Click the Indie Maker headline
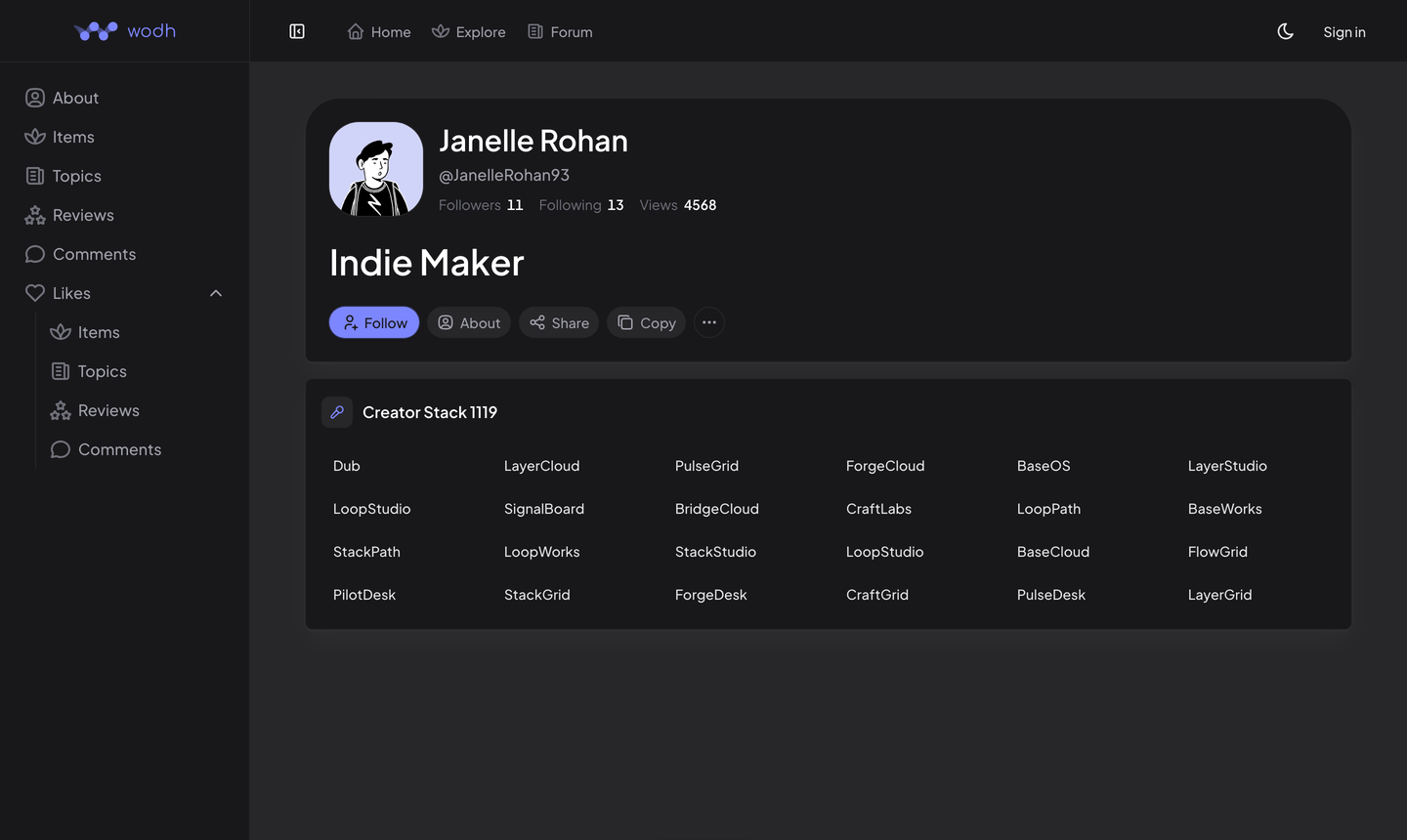 [x=427, y=263]
